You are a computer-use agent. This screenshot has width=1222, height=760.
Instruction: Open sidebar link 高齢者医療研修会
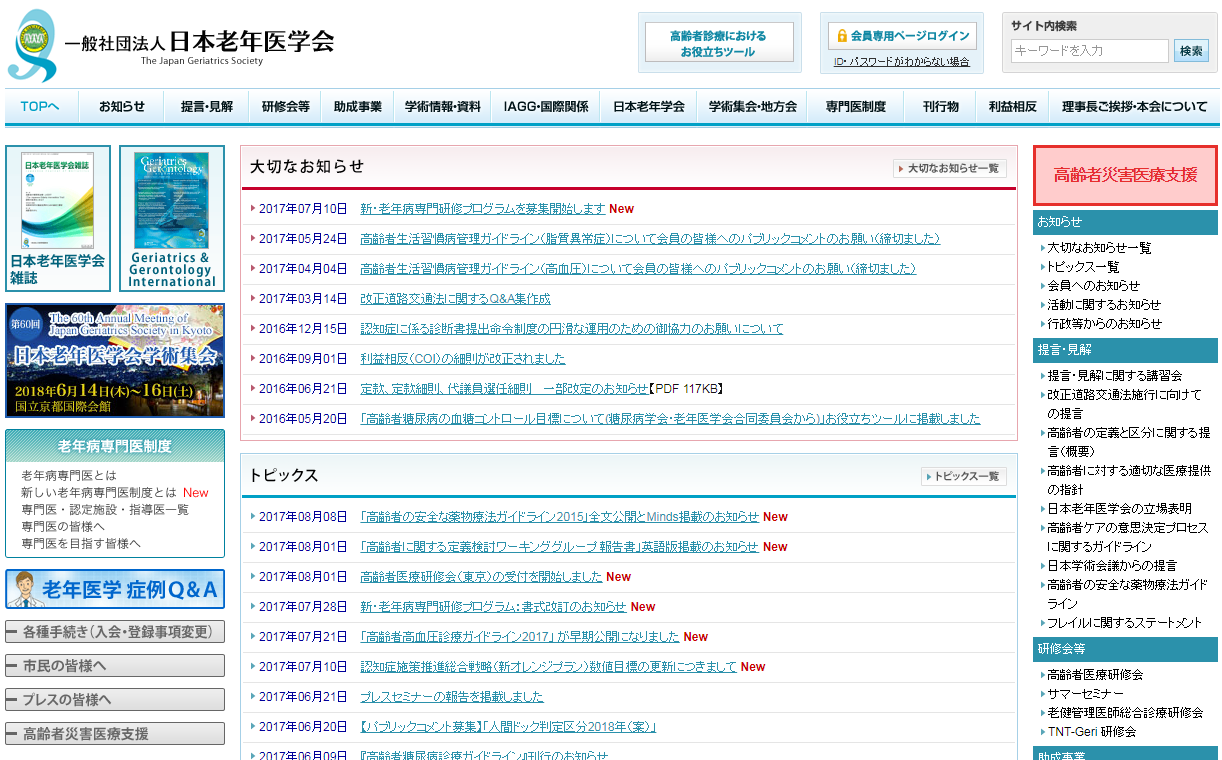click(1095, 674)
